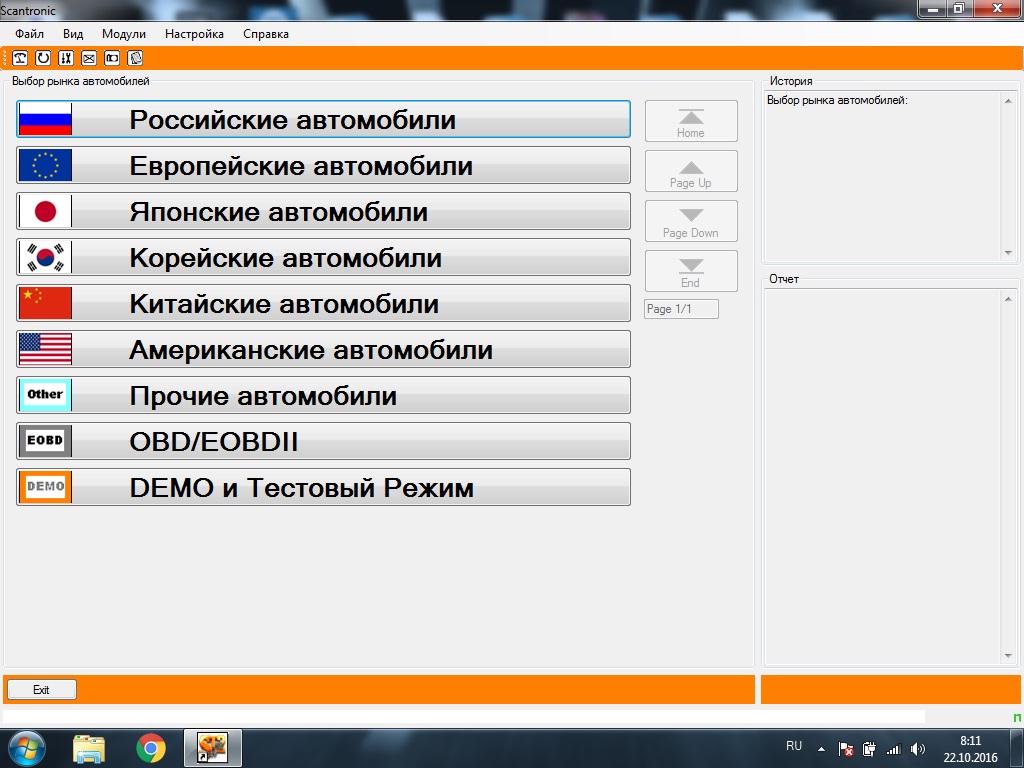Open Американские автомобили category
Viewport: 1024px width, 768px height.
click(323, 349)
